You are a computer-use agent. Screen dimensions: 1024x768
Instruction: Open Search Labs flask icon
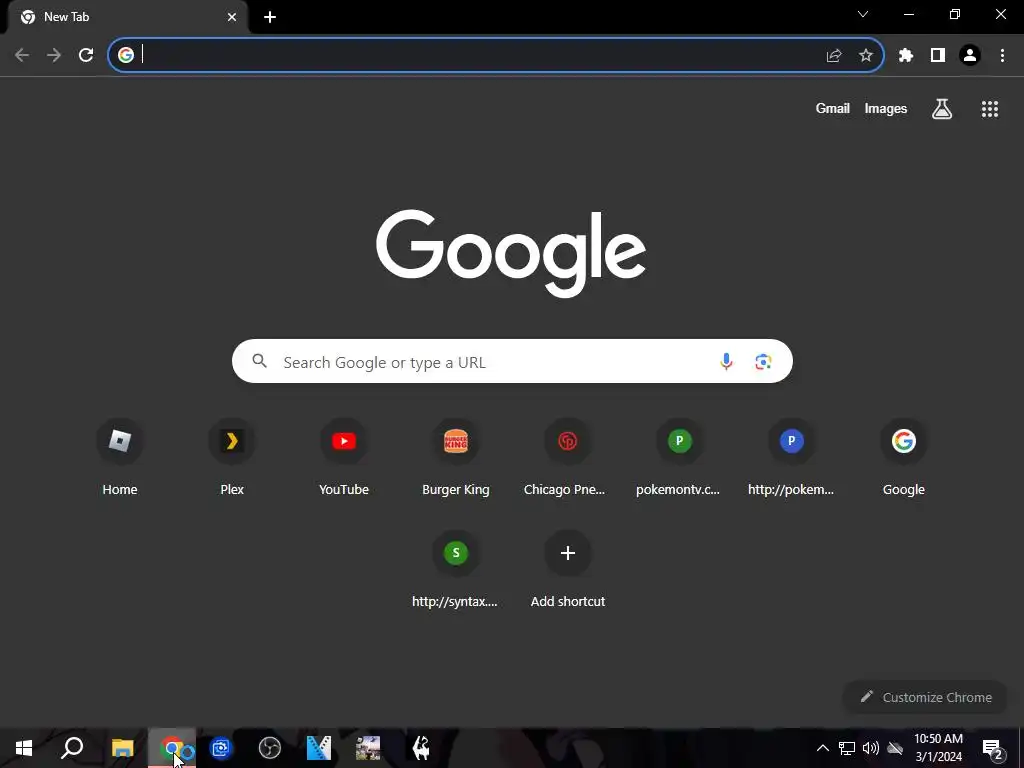point(941,109)
